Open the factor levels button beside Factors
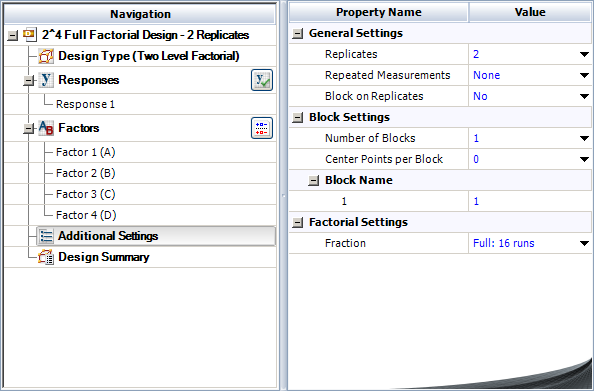The image size is (594, 391). click(262, 128)
